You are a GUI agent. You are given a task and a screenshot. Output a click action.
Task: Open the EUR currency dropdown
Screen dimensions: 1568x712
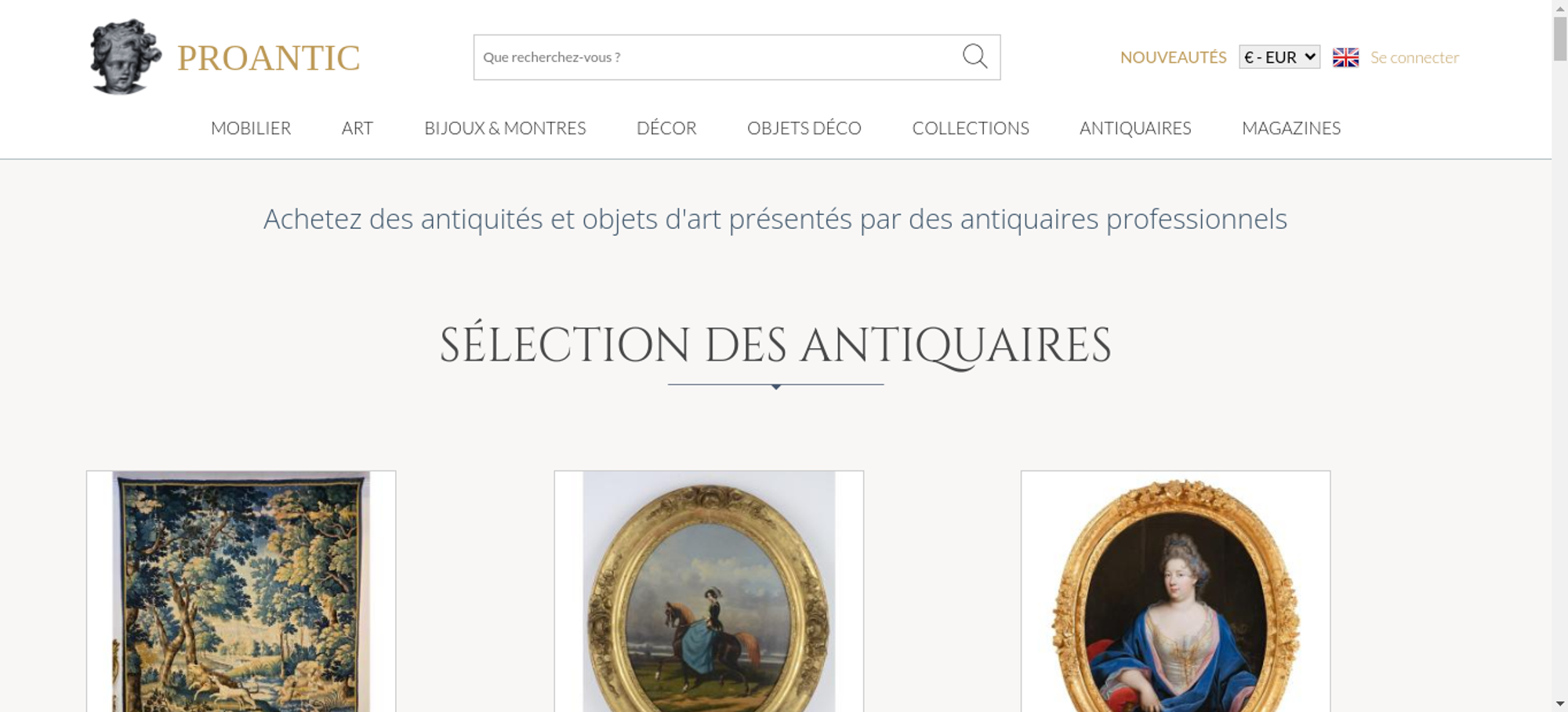tap(1279, 57)
